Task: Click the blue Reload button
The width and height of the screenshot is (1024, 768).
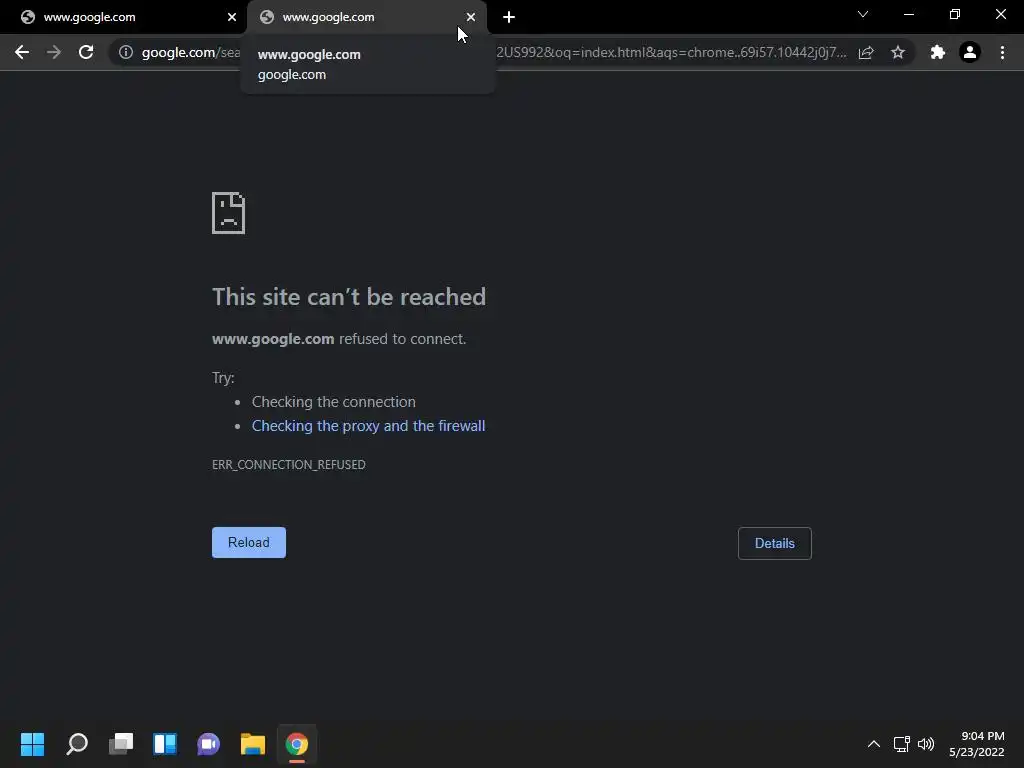Action: (x=249, y=543)
